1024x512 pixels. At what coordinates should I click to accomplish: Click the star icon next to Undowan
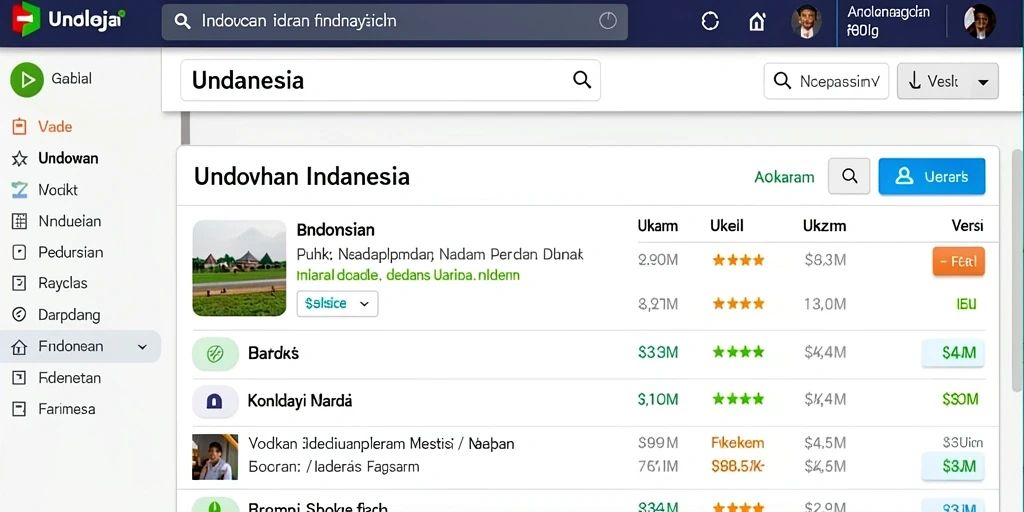(20, 159)
